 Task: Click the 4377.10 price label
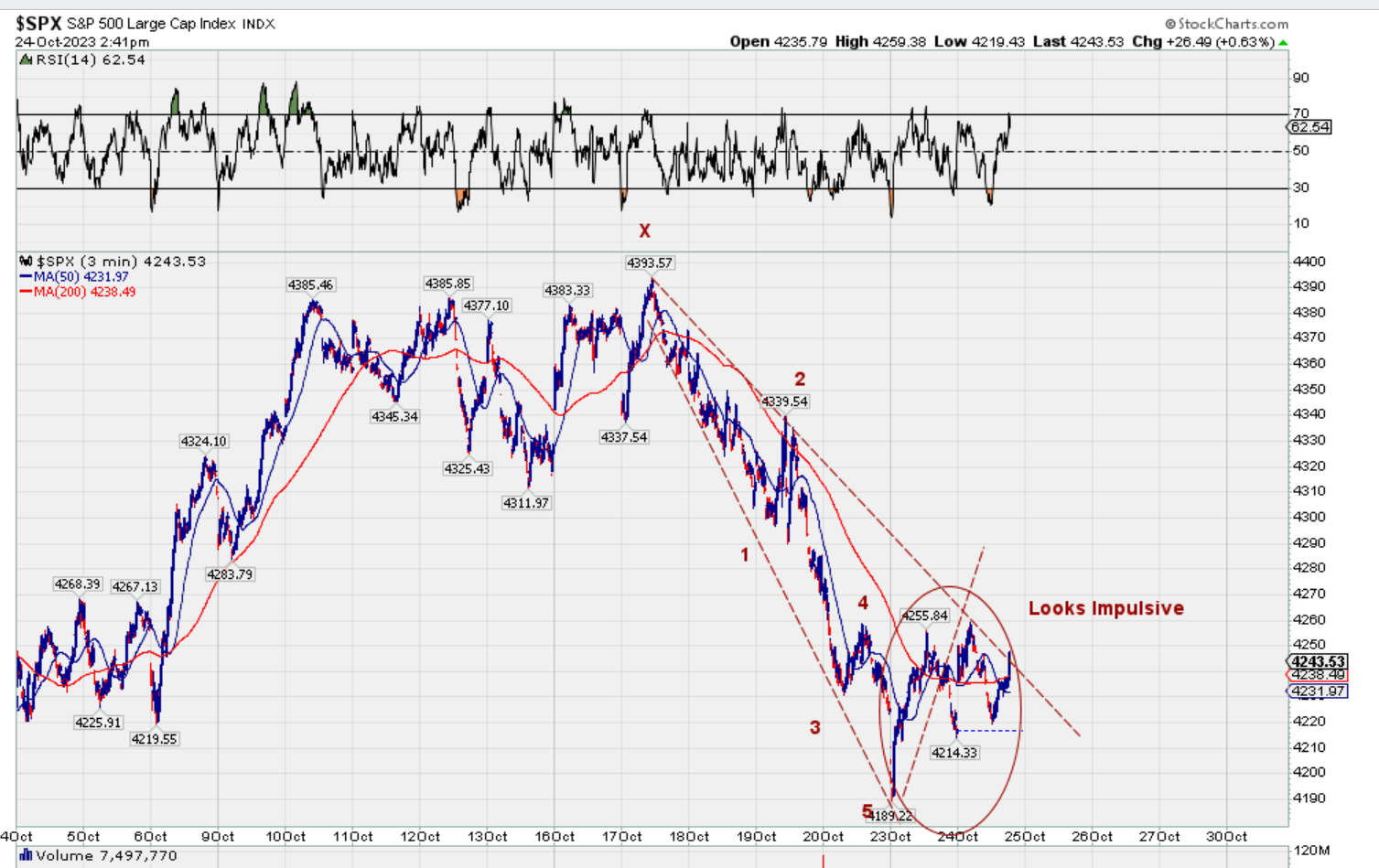(487, 305)
